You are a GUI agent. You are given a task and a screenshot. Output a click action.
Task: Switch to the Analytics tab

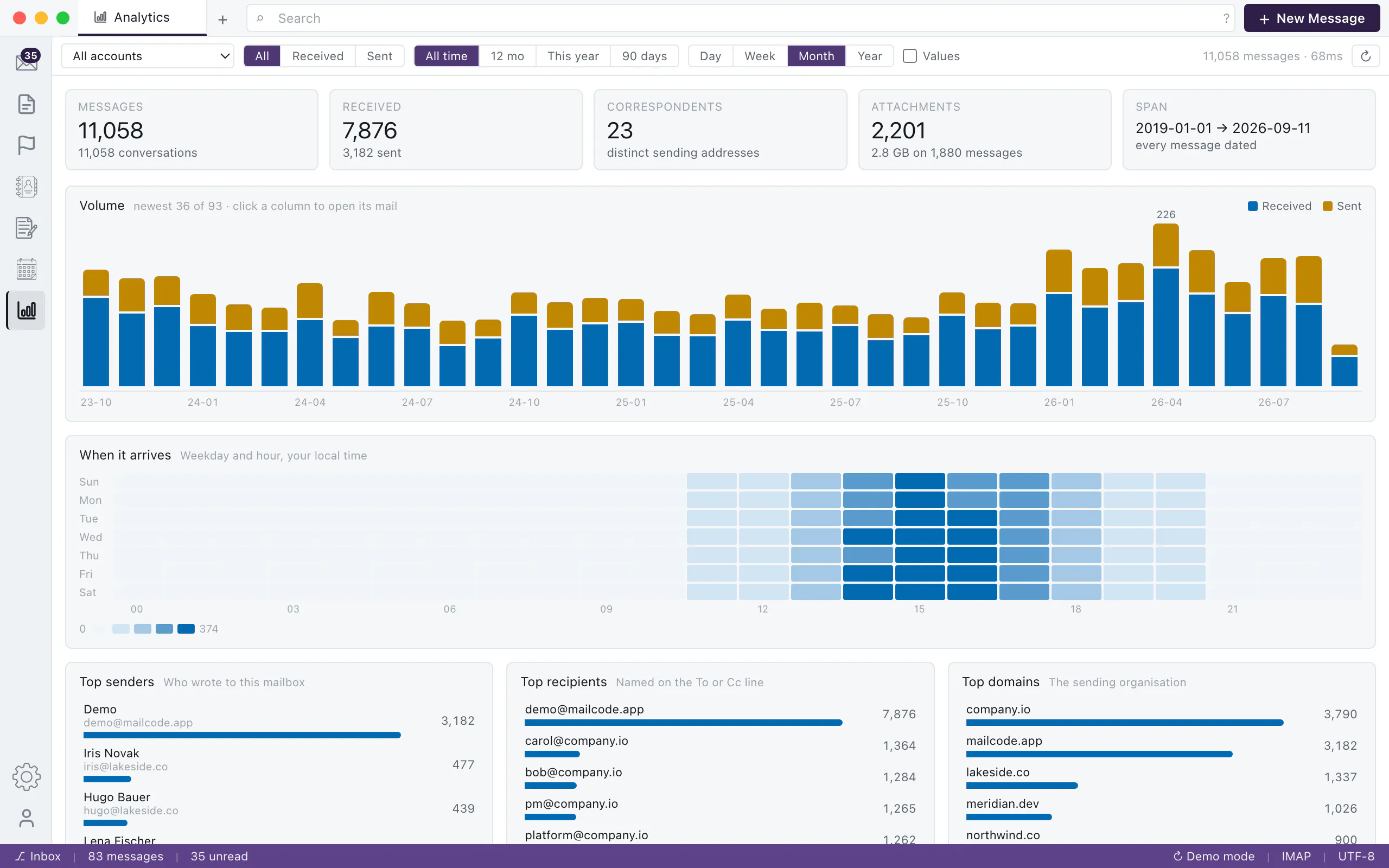[x=142, y=17]
